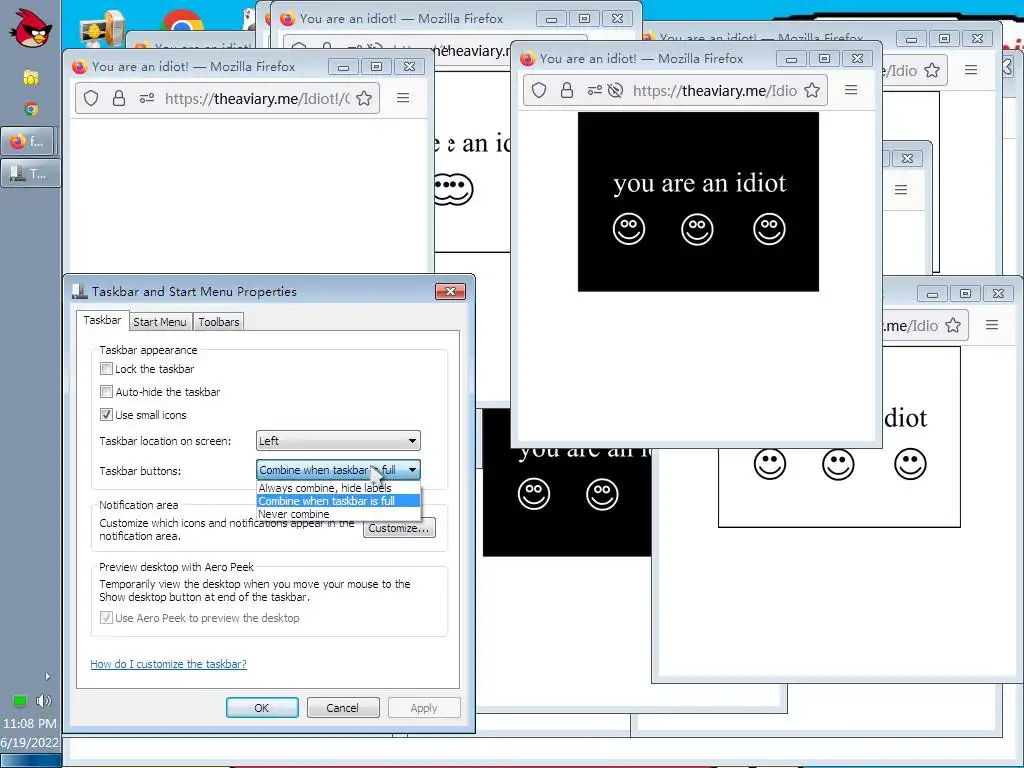Screen dimensions: 1024x768
Task: Launch Chrome from the pinned taskbar icon
Action: (31, 109)
